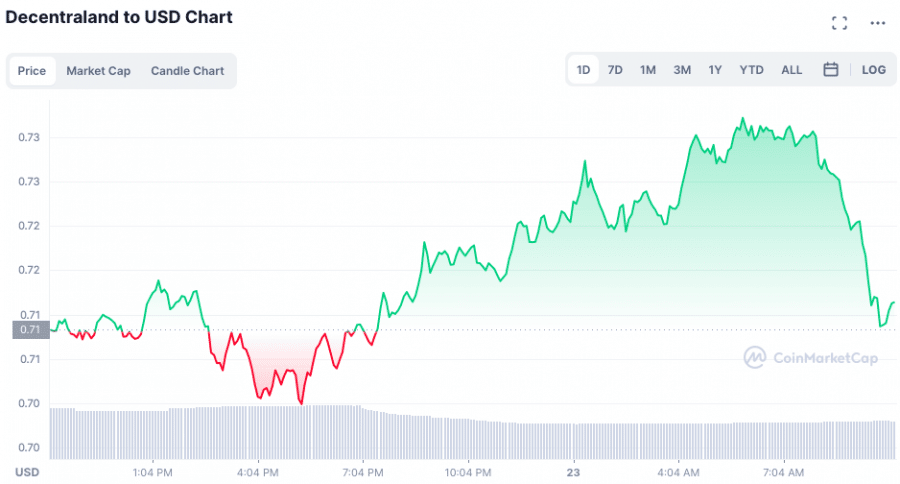Viewport: 900px width, 484px height.
Task: Click the CoinMarketCap watermark logo
Action: click(x=811, y=357)
